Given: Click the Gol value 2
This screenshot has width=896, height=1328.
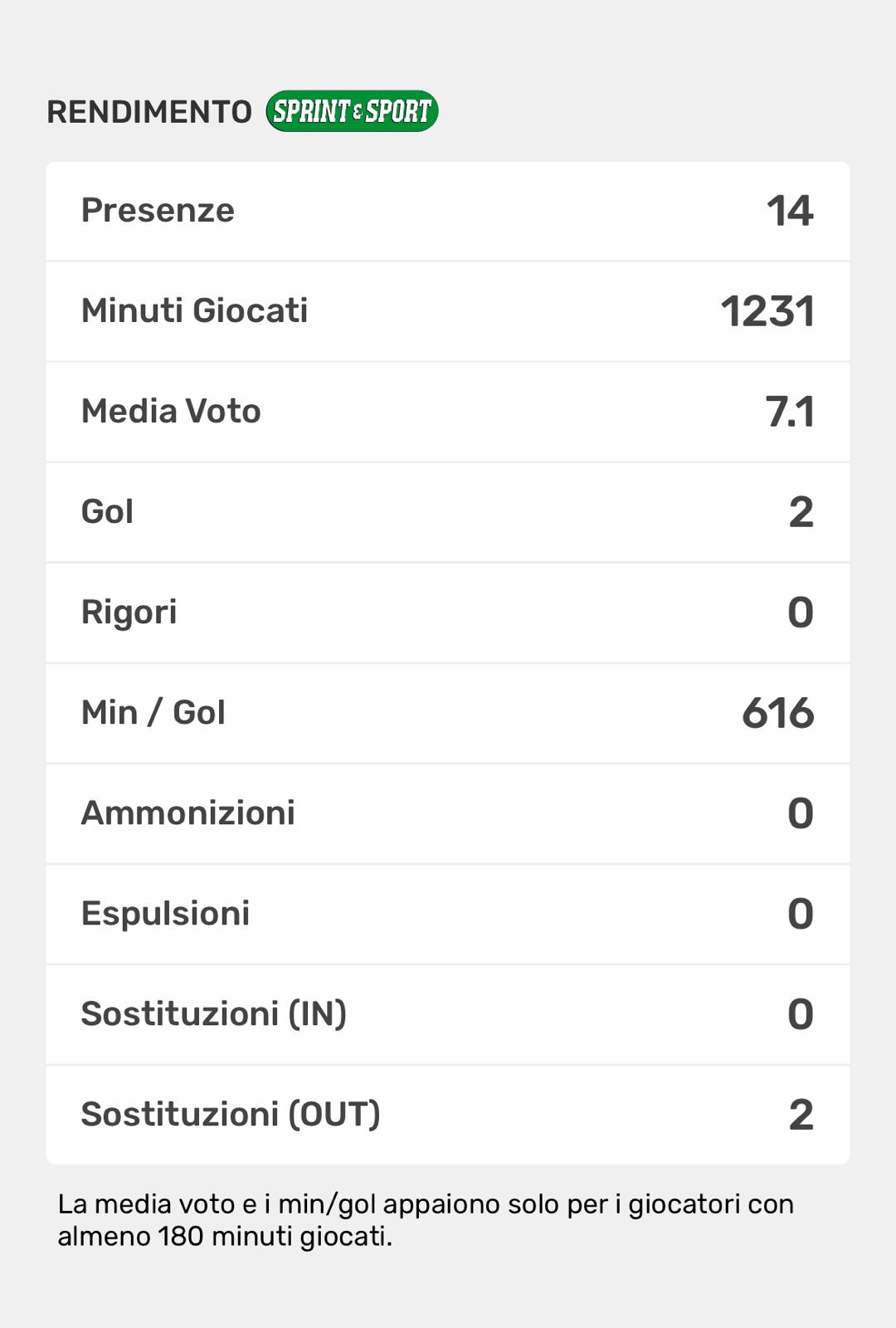Looking at the screenshot, I should (x=801, y=512).
